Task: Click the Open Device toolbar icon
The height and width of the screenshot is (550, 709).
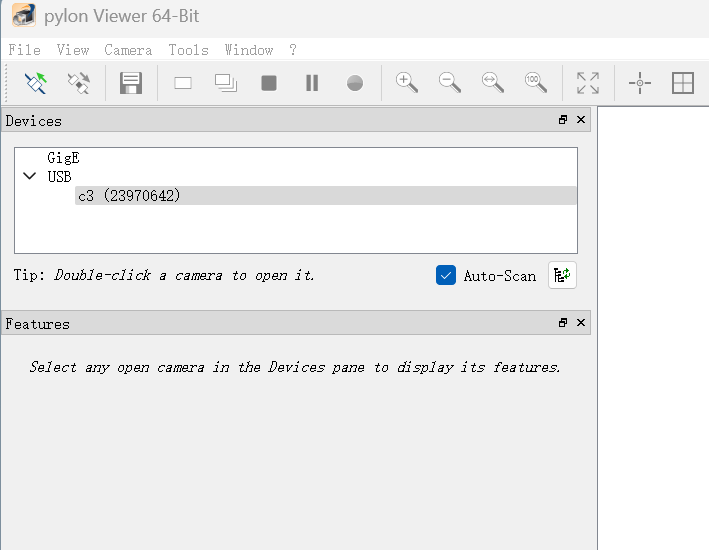Action: click(x=36, y=83)
